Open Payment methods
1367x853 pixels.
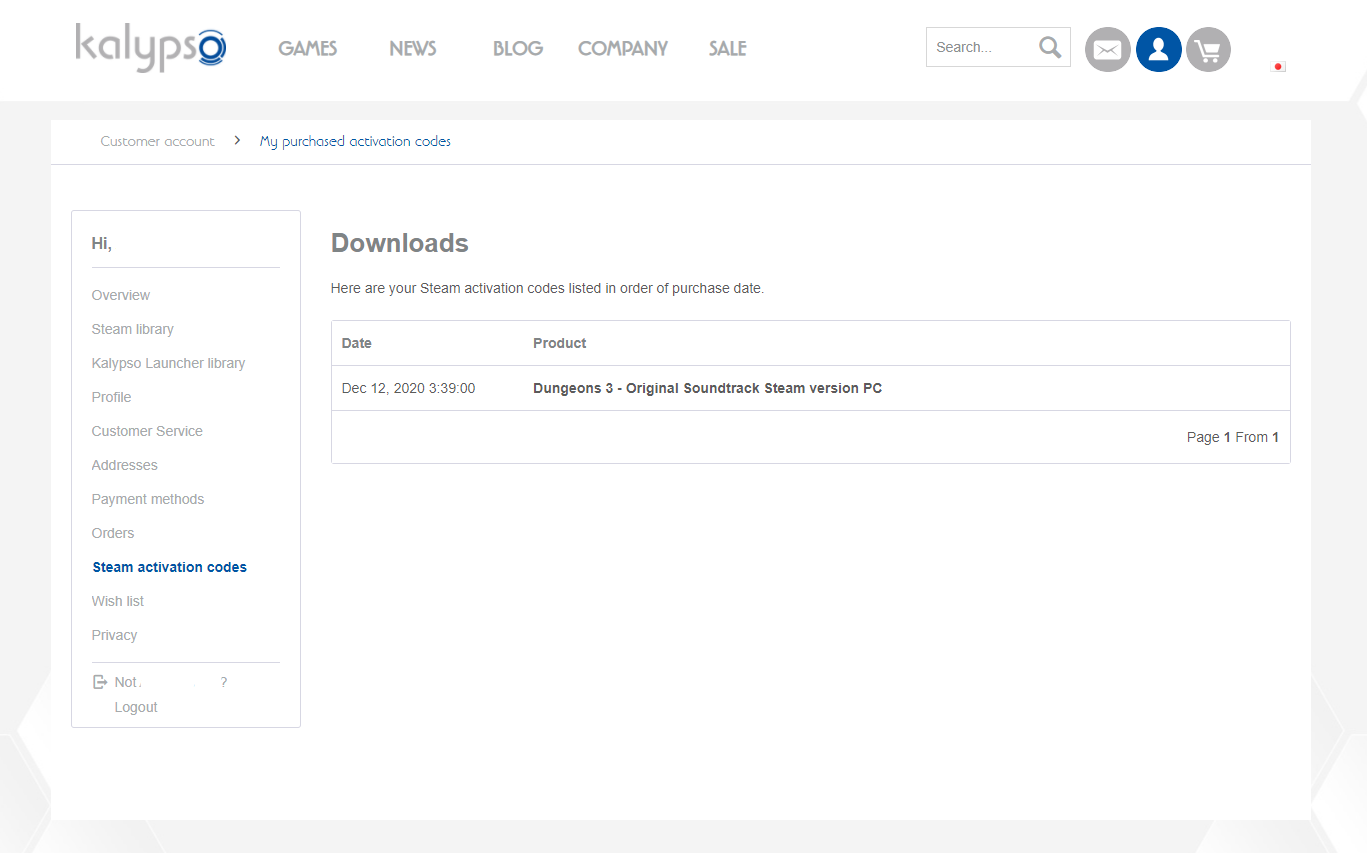(x=148, y=499)
